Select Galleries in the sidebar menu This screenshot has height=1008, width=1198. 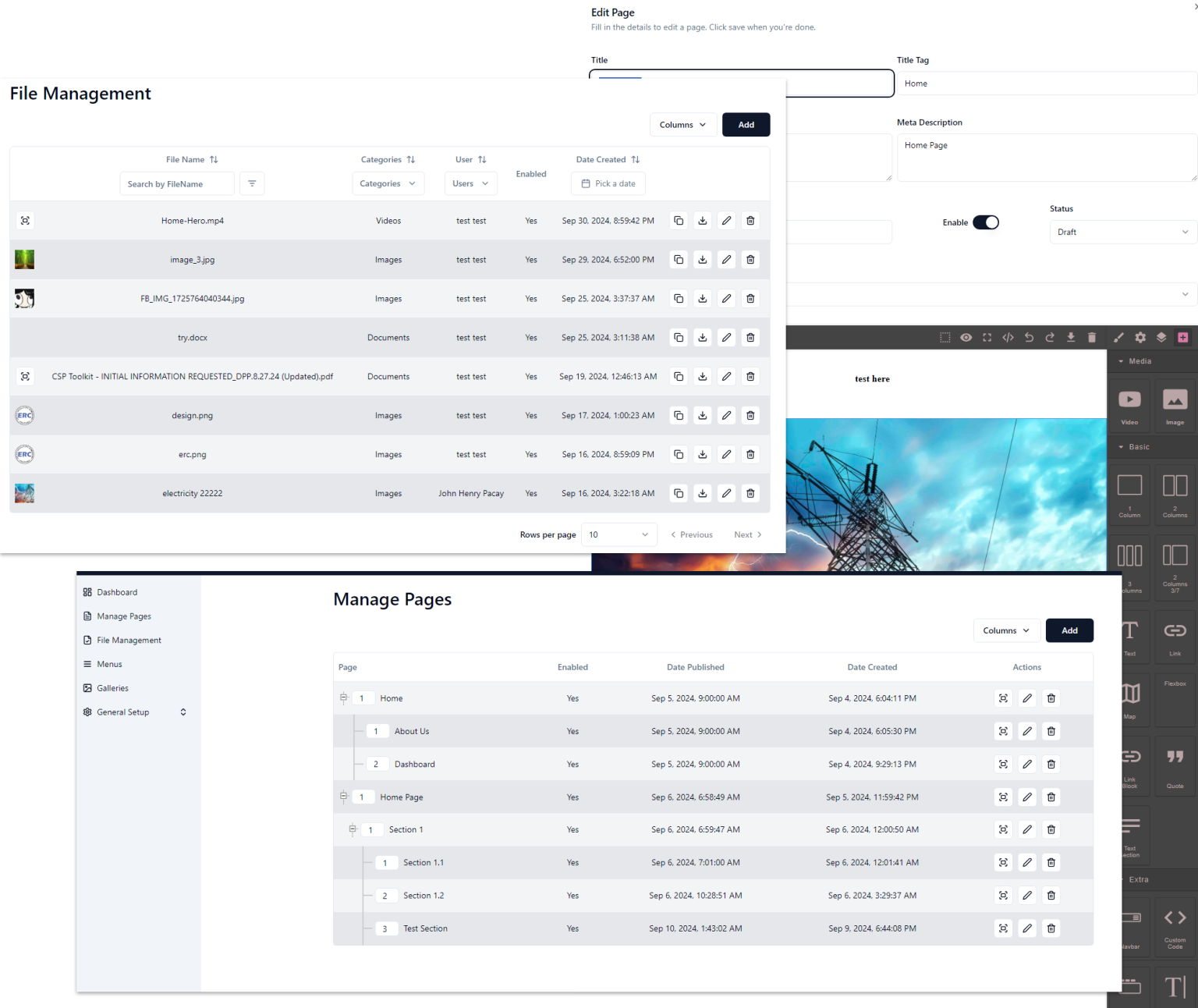click(112, 687)
